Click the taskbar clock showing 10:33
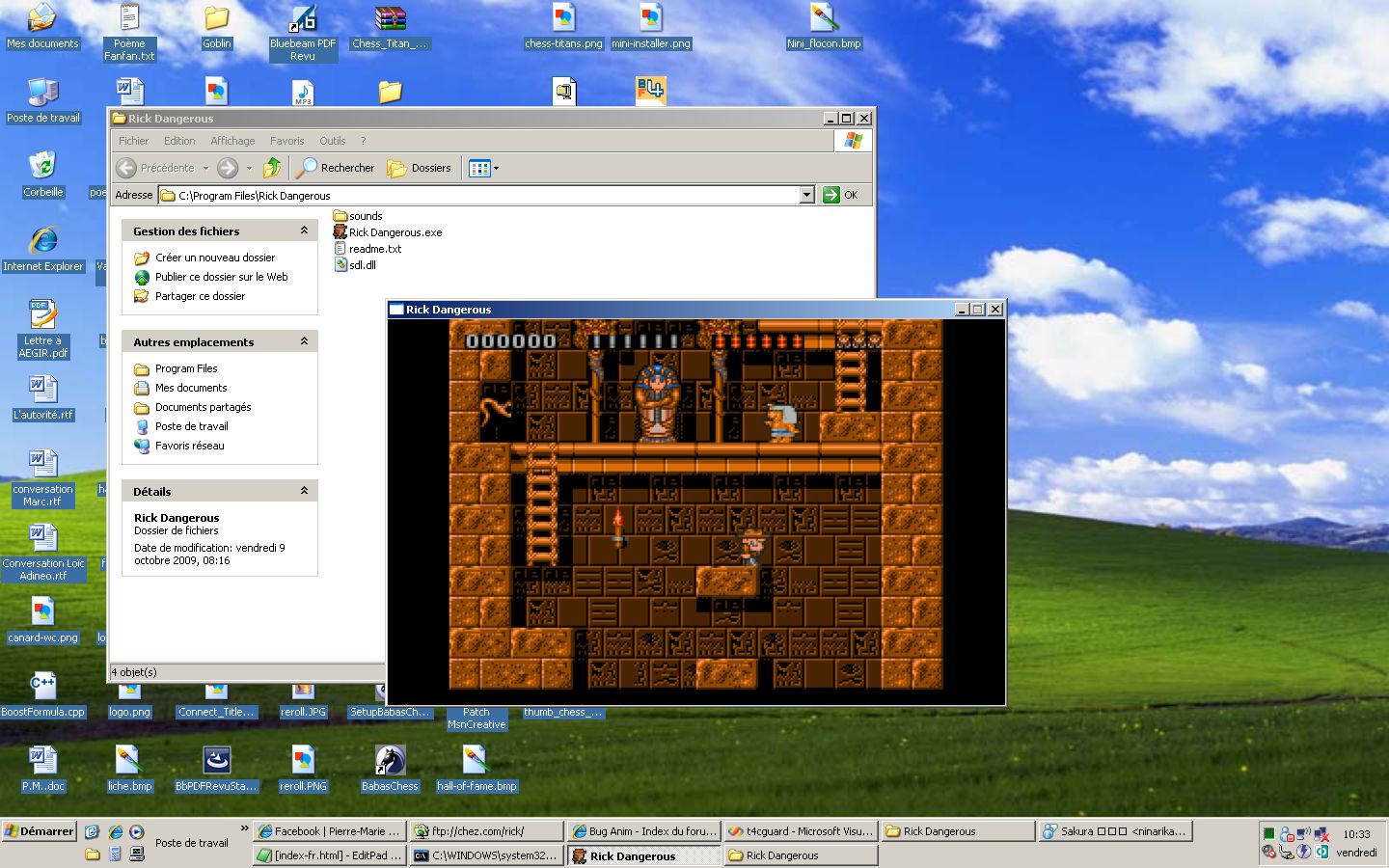 1356,834
